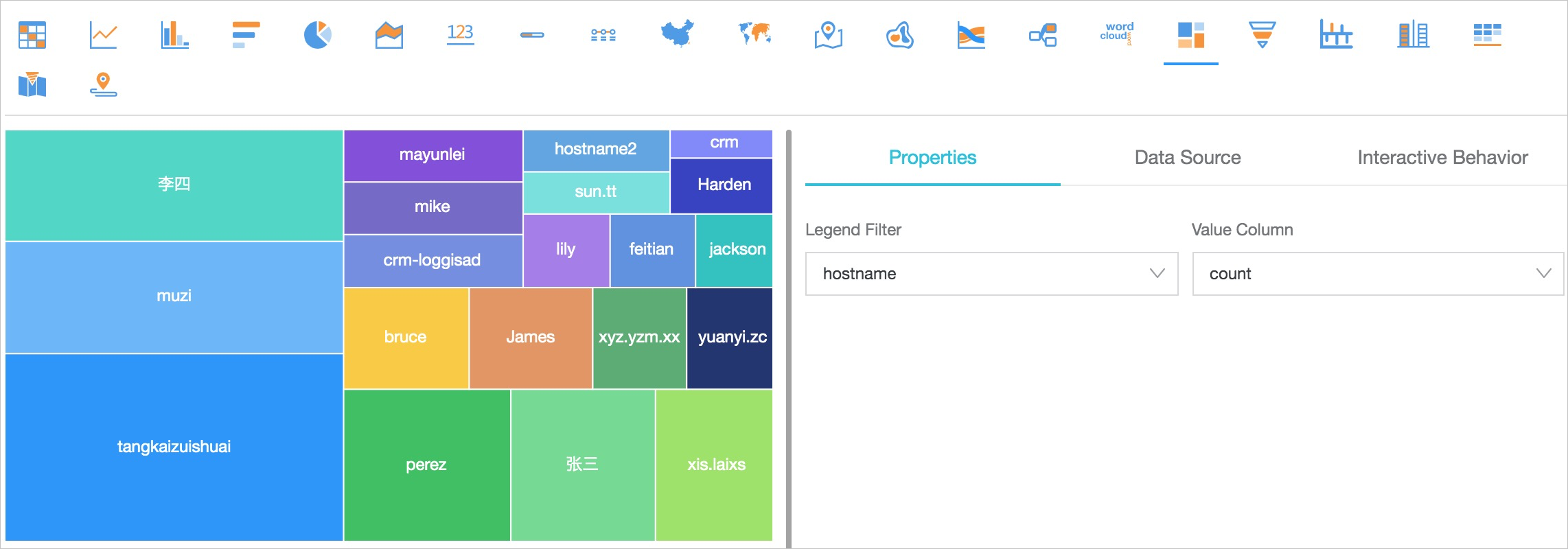Select the treemap chart icon
This screenshot has width=1568, height=549.
(x=1190, y=34)
